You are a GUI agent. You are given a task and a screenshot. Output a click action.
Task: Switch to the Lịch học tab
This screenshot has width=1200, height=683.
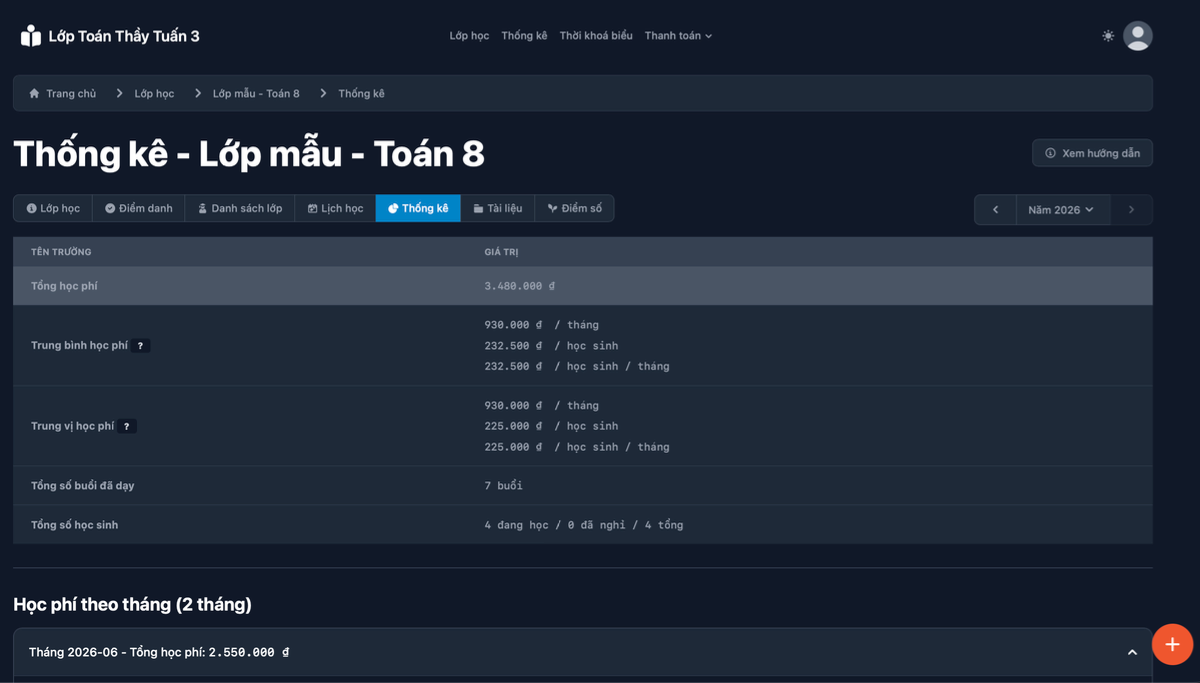point(335,208)
